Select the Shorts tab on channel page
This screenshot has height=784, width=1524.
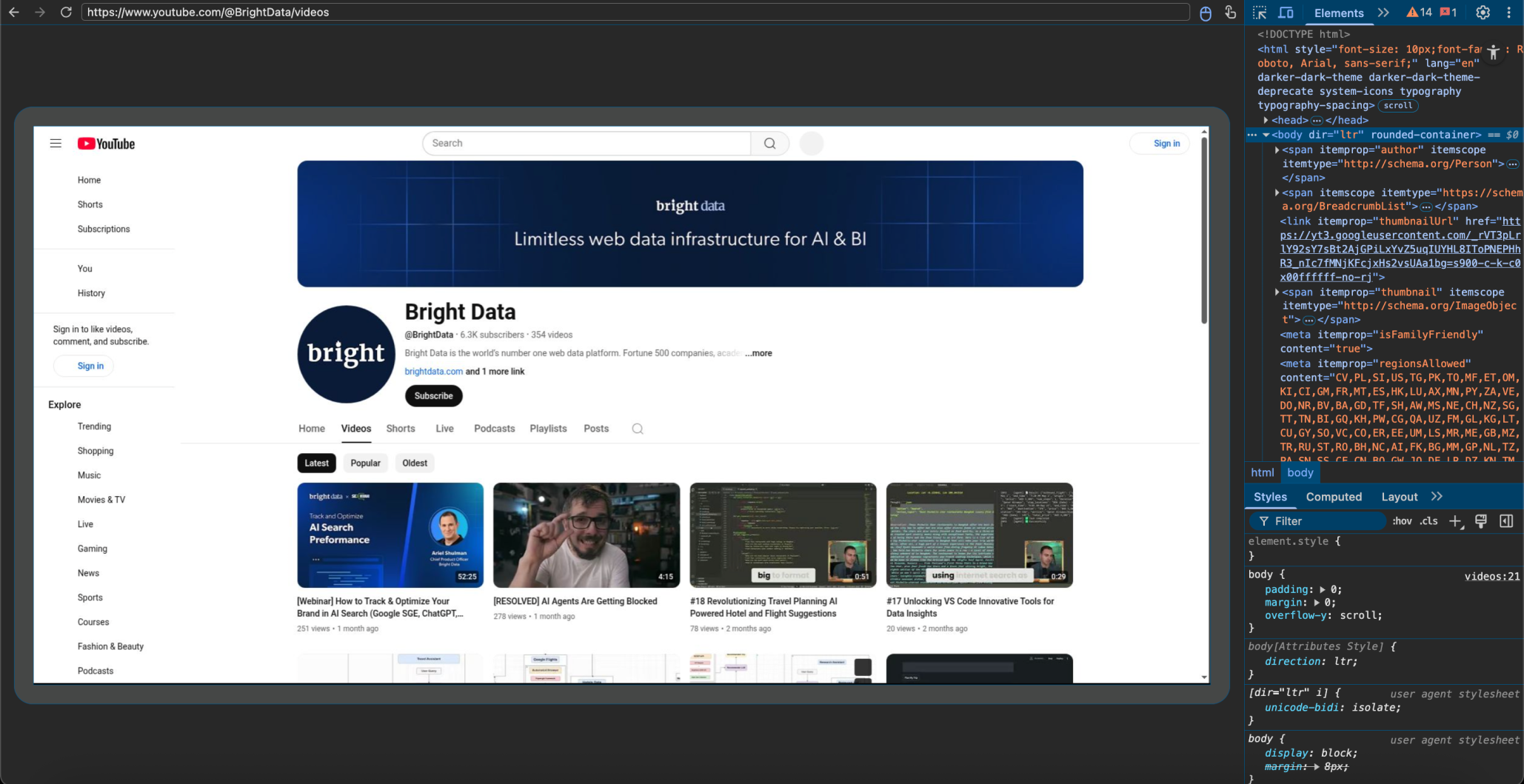[400, 429]
